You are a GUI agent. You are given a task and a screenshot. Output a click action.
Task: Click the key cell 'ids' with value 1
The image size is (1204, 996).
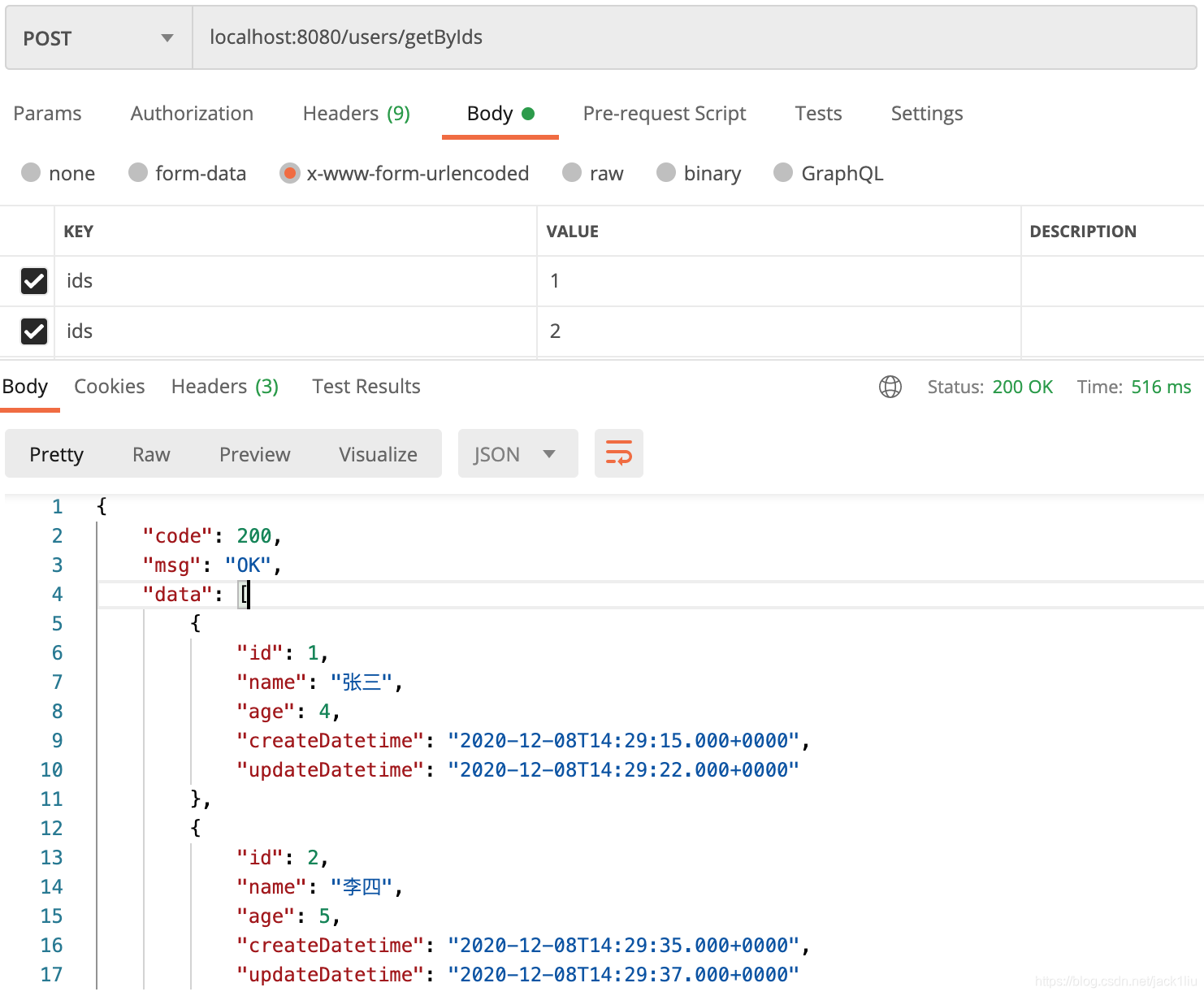tap(296, 281)
